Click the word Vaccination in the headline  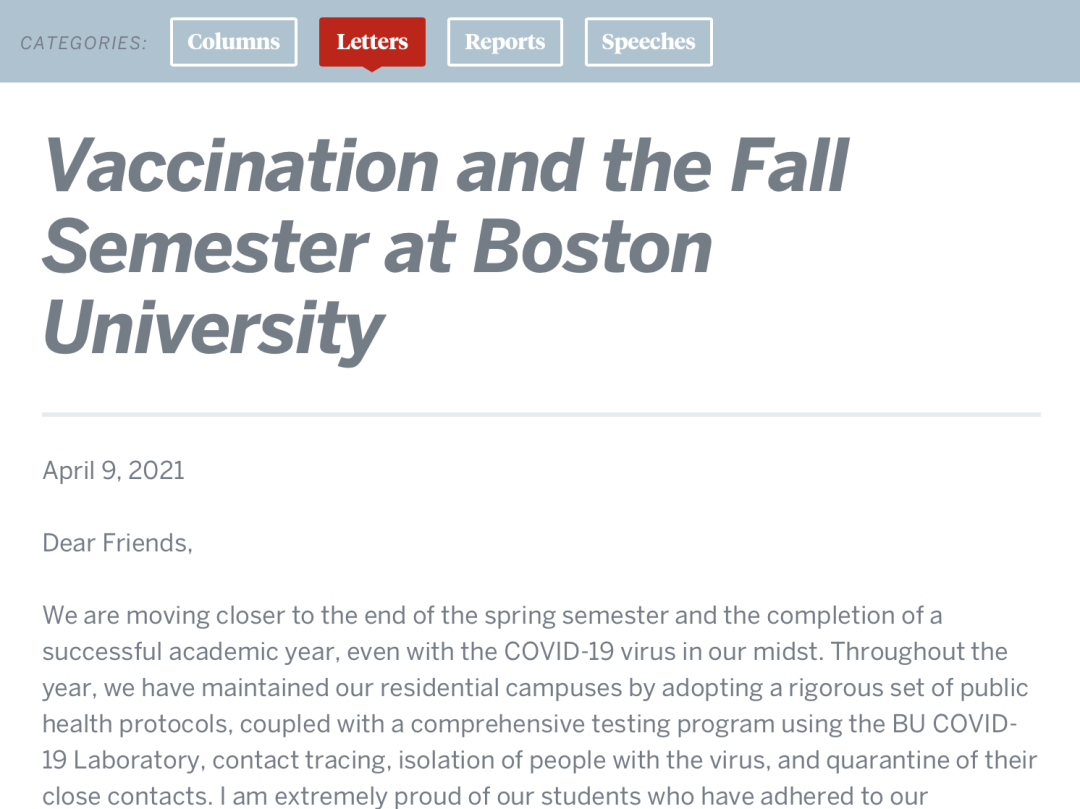(x=242, y=166)
